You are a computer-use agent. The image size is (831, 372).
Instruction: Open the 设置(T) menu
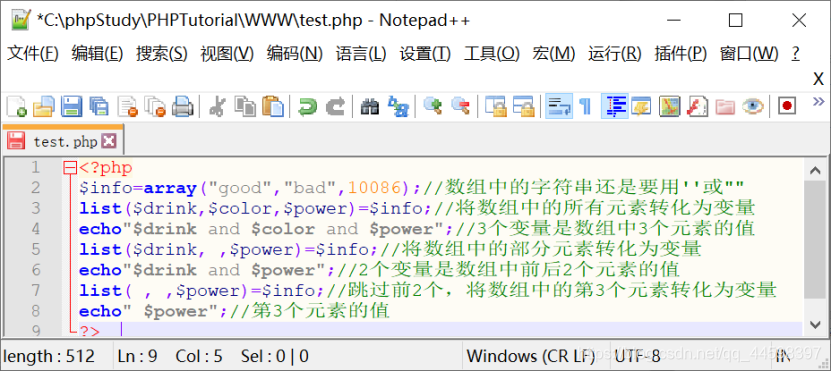coord(425,54)
